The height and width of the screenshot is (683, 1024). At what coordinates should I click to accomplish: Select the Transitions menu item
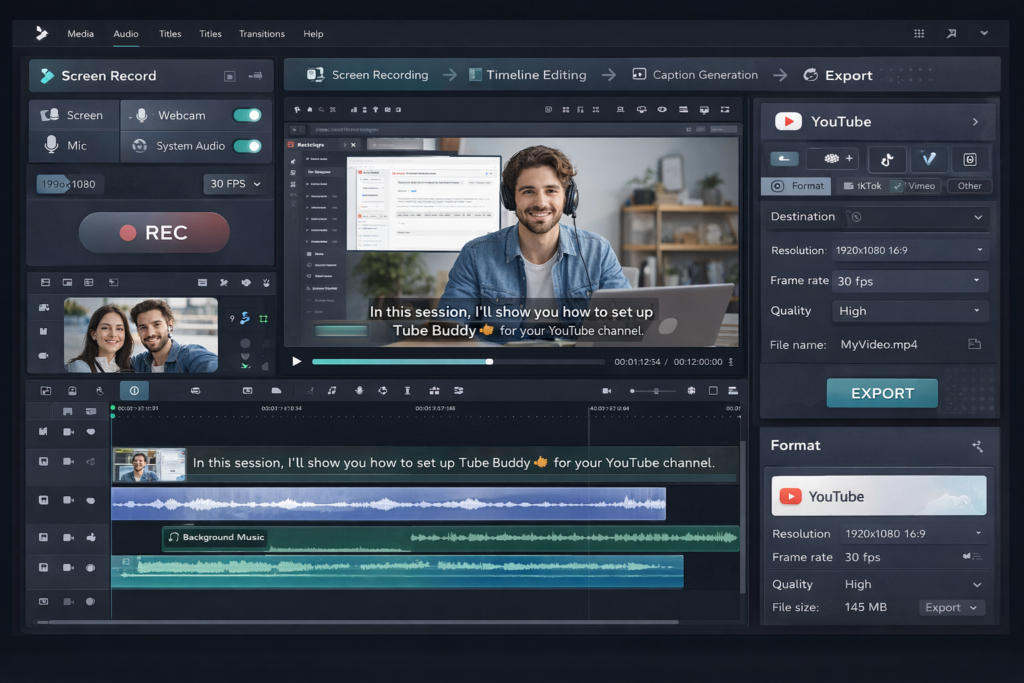click(261, 33)
